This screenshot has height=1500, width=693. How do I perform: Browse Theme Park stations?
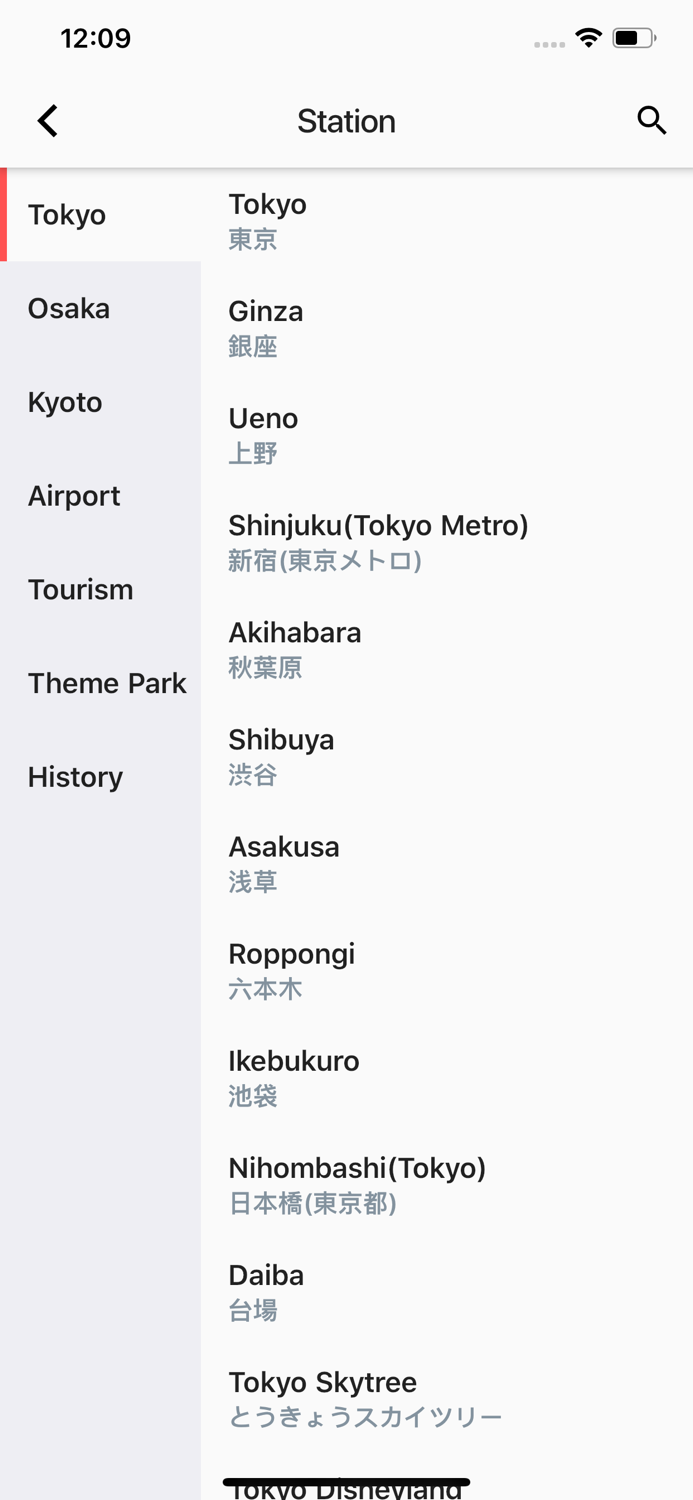[x=107, y=683]
